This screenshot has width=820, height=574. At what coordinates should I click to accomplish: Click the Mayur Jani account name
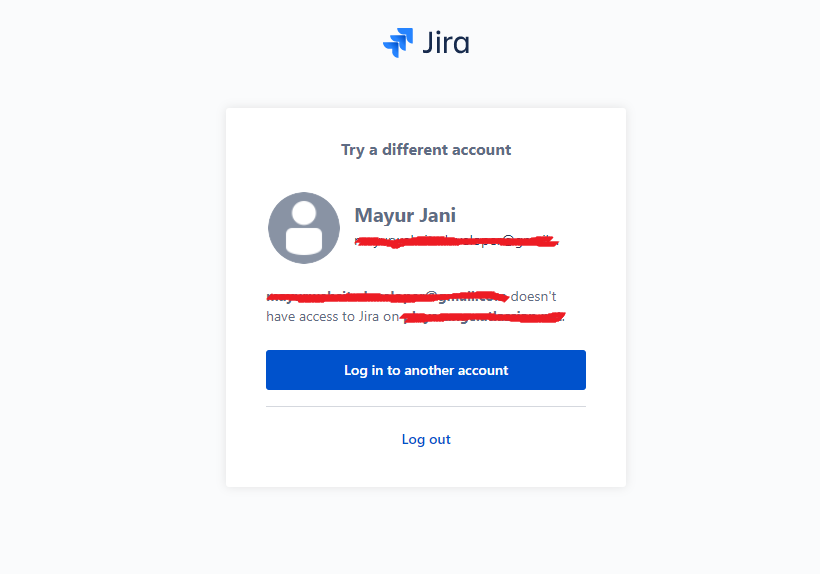tap(405, 215)
